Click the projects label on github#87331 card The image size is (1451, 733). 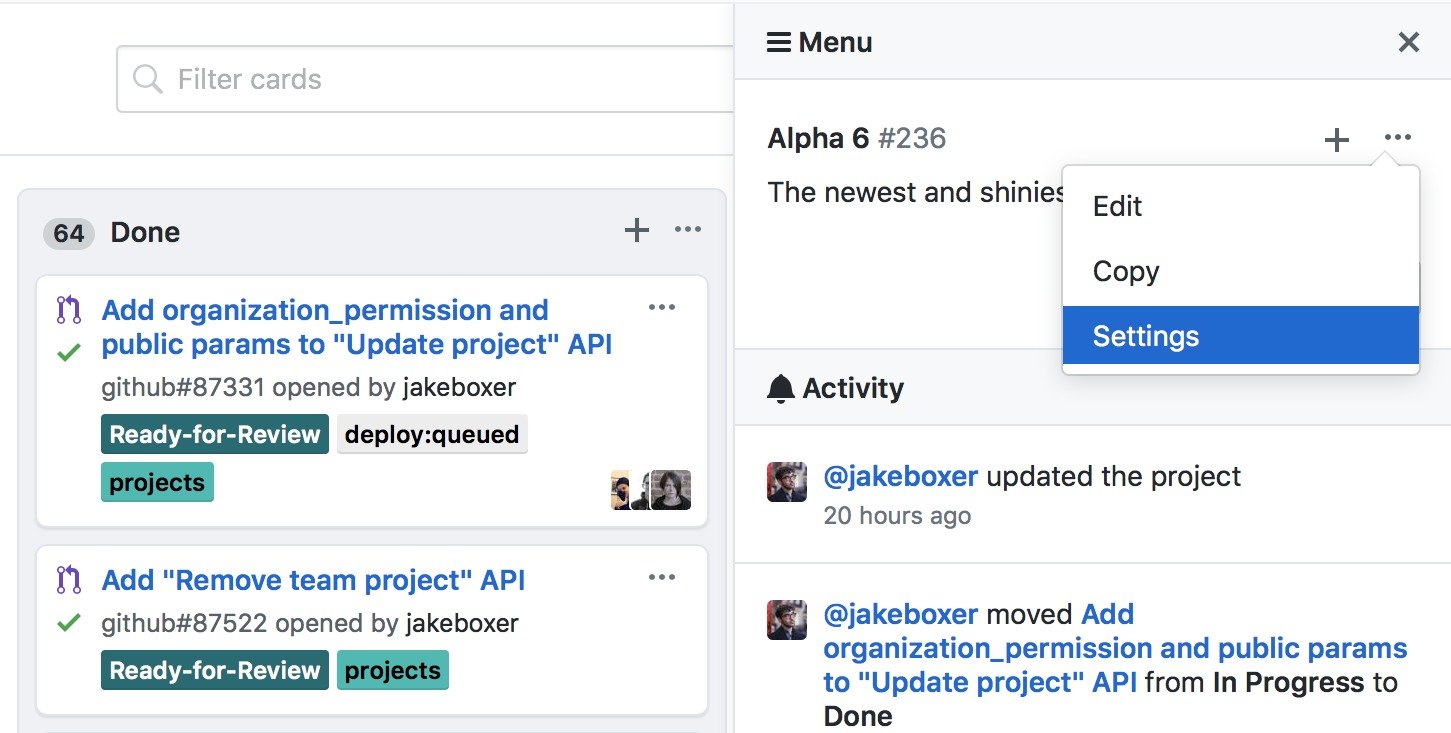point(157,482)
